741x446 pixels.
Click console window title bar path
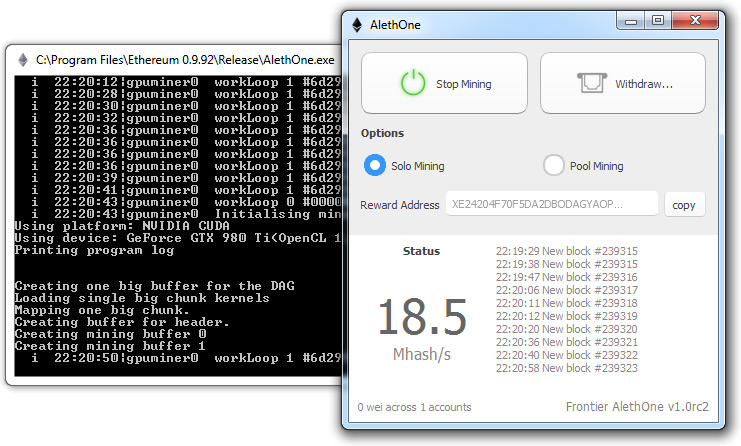185,60
